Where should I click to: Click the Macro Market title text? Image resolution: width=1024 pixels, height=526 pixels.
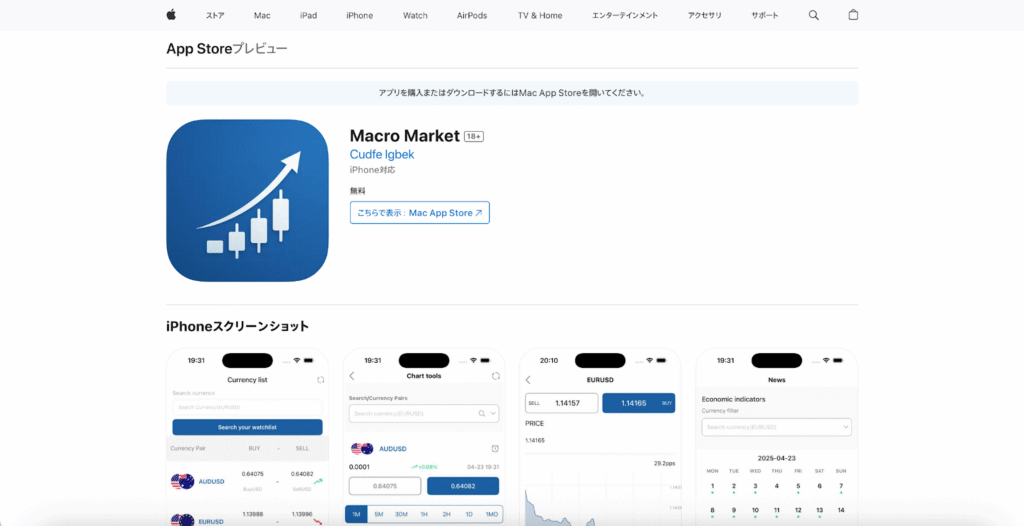coord(405,136)
